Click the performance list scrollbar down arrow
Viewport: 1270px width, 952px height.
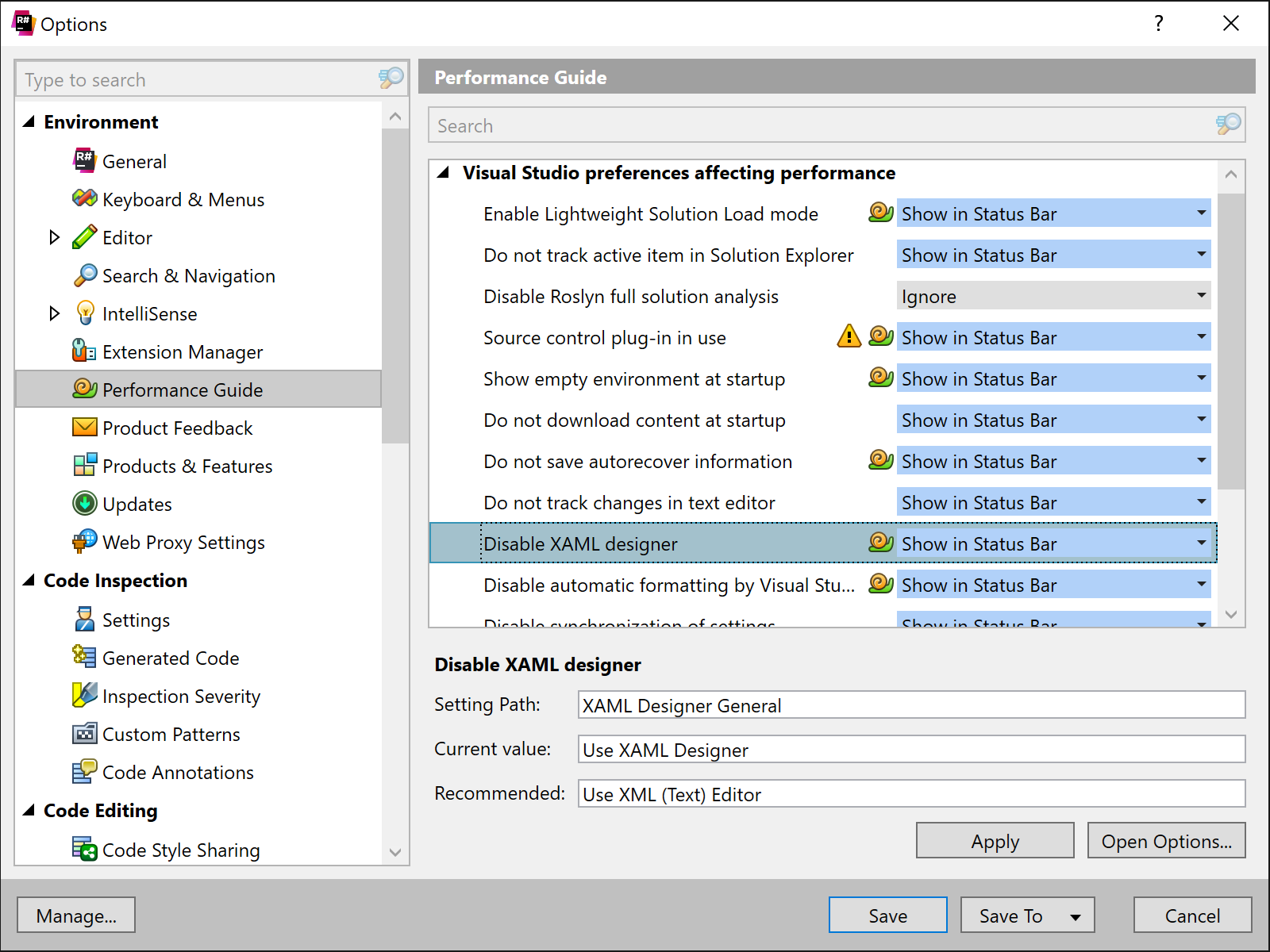[1231, 614]
